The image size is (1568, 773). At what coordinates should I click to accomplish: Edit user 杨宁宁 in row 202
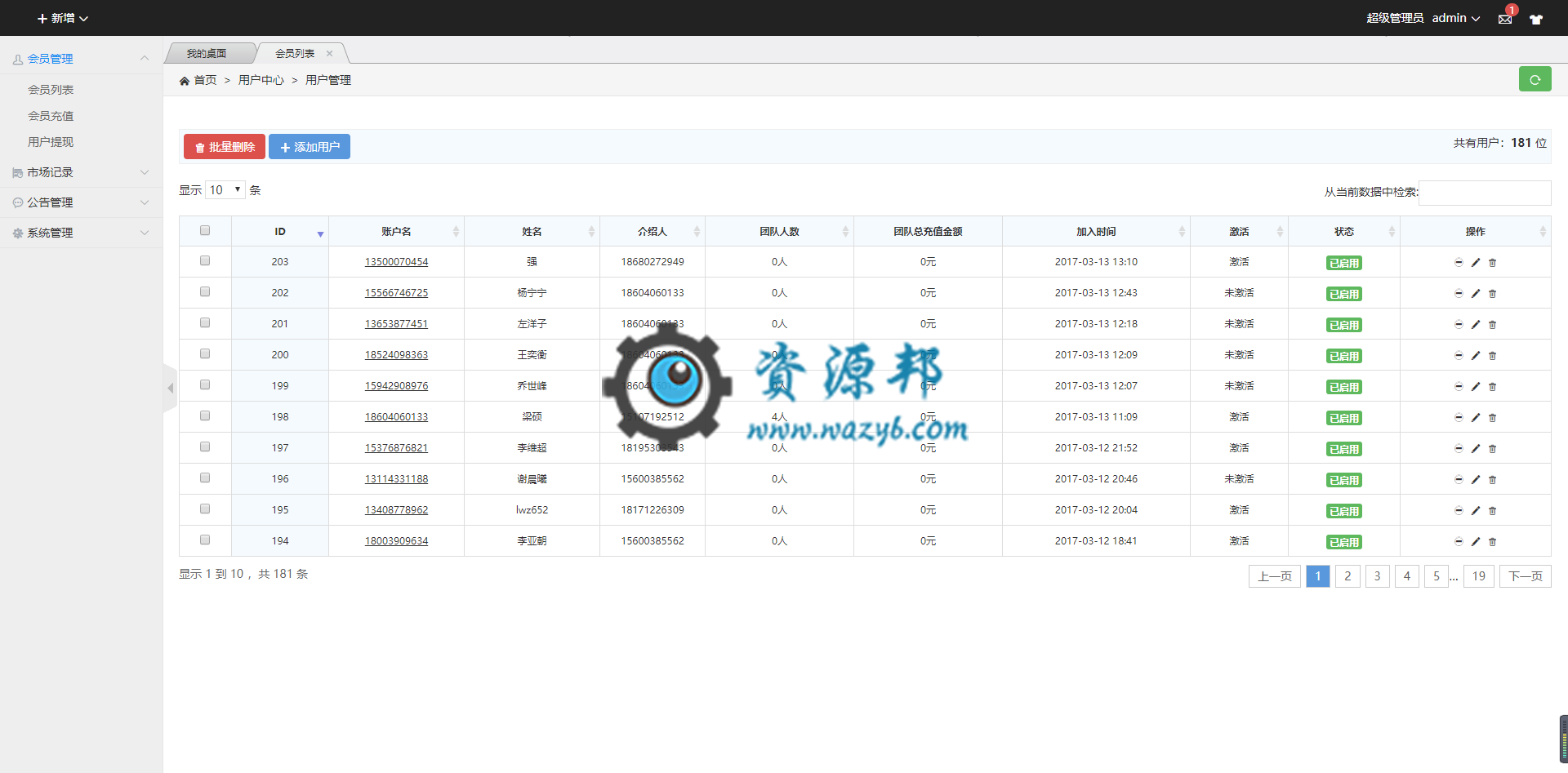point(1476,294)
